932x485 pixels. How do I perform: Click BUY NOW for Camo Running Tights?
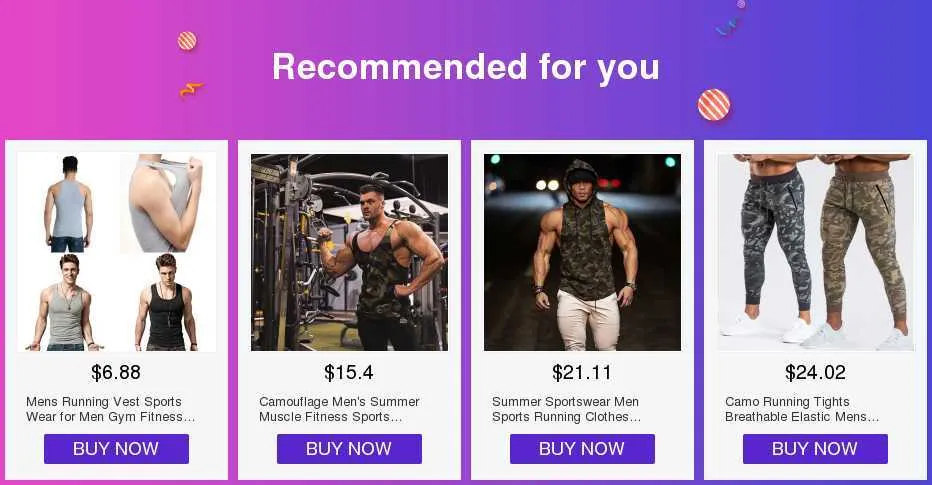[x=816, y=449]
